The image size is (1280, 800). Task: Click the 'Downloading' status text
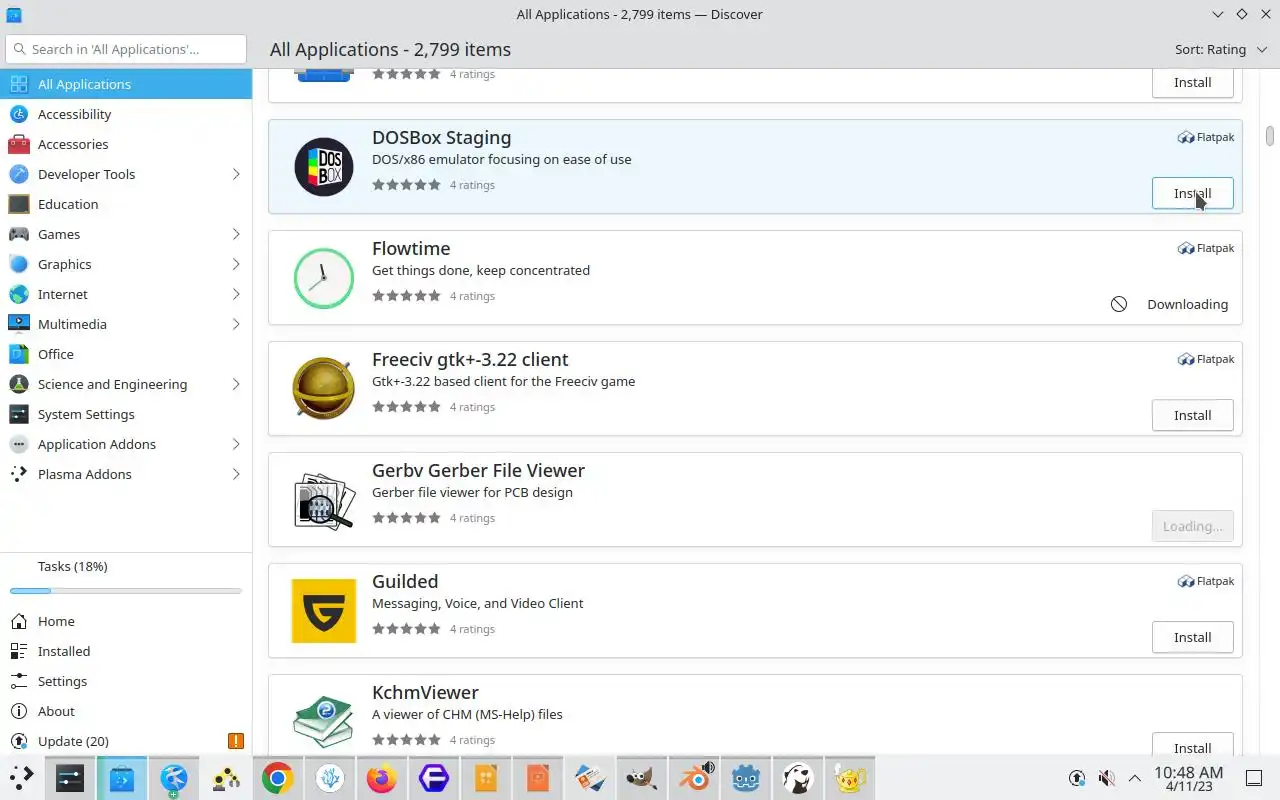coord(1187,304)
